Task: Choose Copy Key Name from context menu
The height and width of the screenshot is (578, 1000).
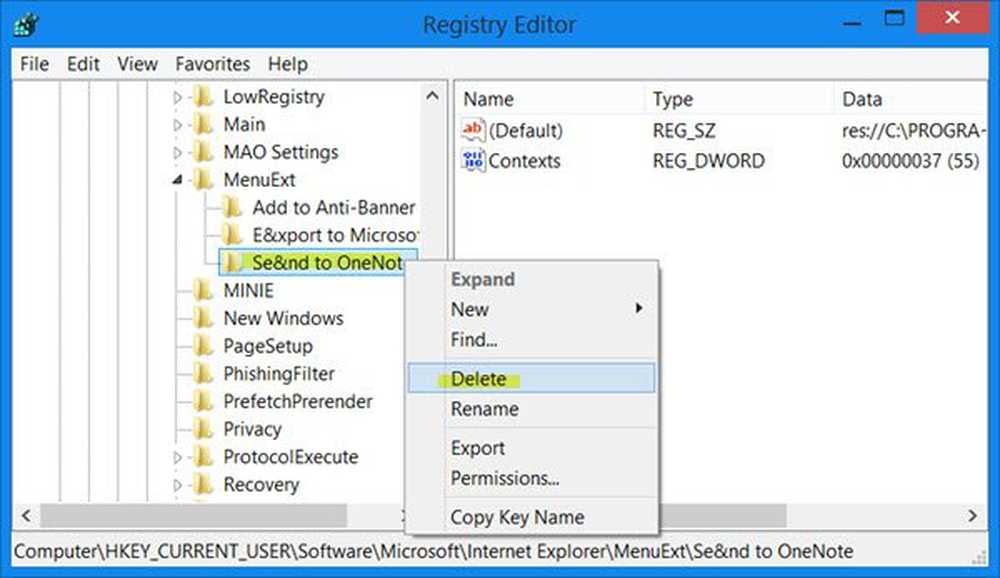Action: coord(531,517)
